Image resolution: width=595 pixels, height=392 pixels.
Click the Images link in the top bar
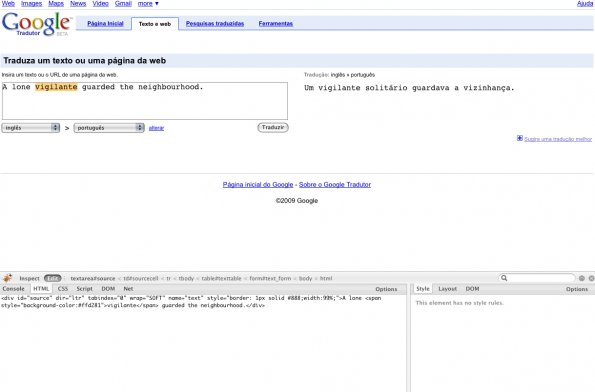(x=31, y=3)
